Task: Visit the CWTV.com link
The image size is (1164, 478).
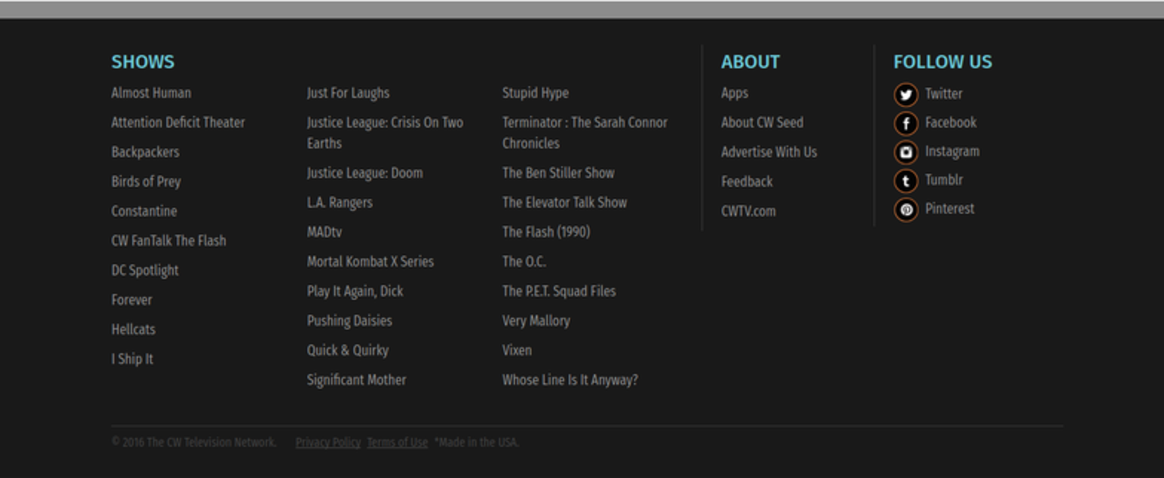Action: 748,212
